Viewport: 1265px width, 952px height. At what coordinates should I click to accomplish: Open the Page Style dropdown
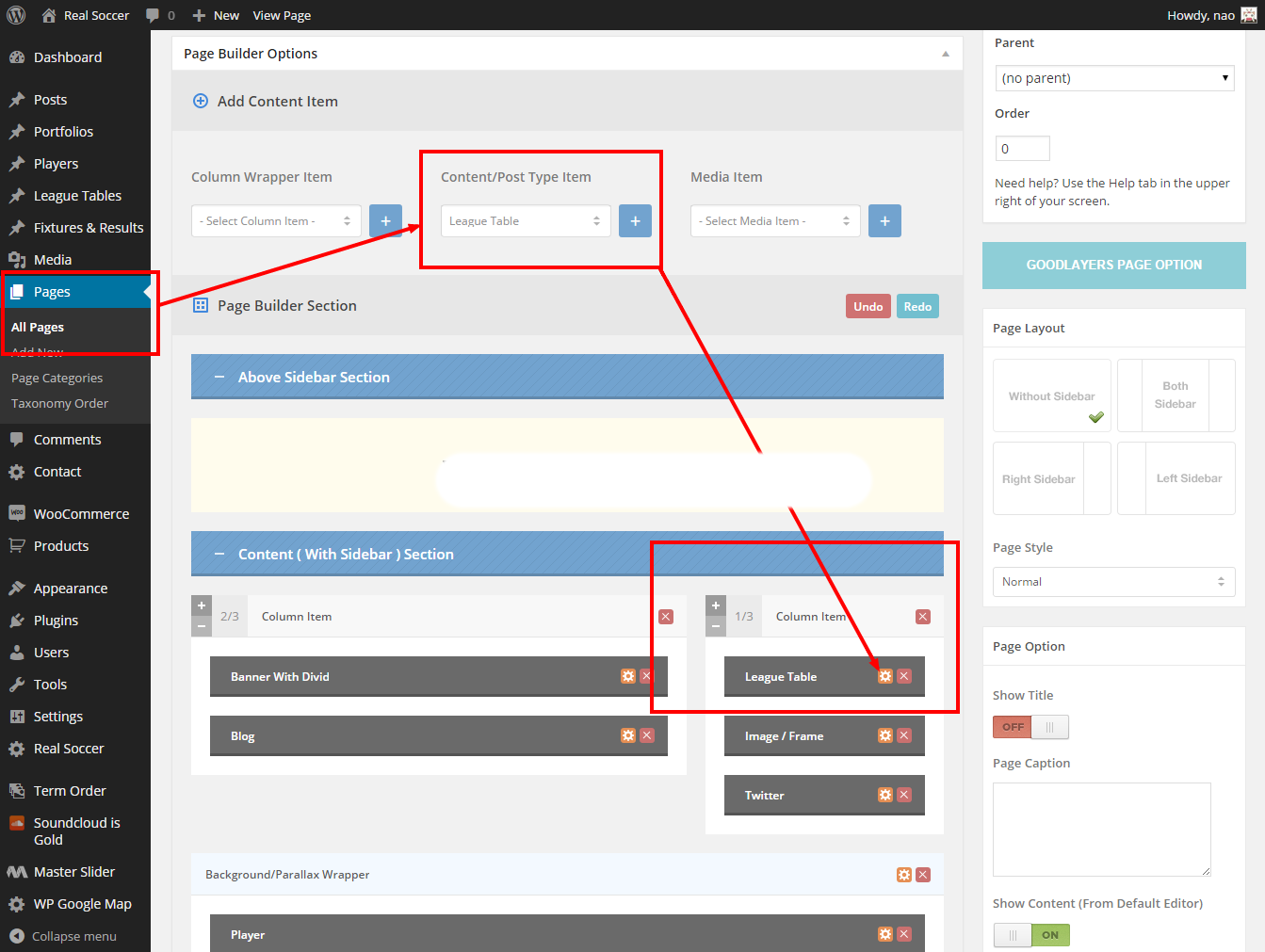point(1113,582)
